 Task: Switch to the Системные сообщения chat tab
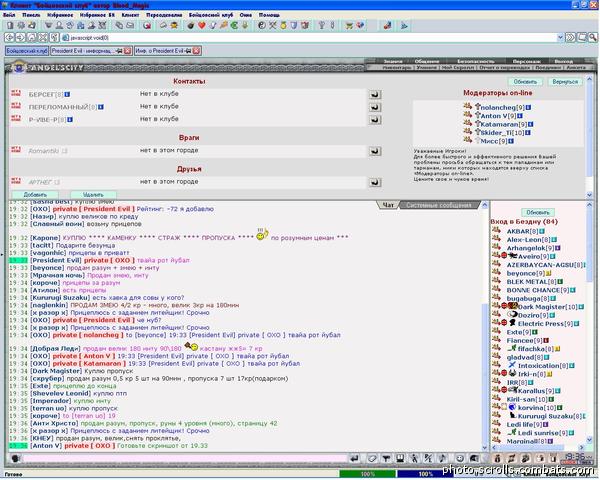point(439,205)
